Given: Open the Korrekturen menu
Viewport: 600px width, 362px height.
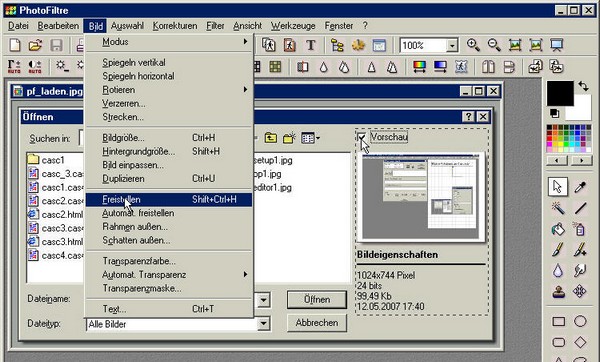Looking at the screenshot, I should (x=175, y=26).
